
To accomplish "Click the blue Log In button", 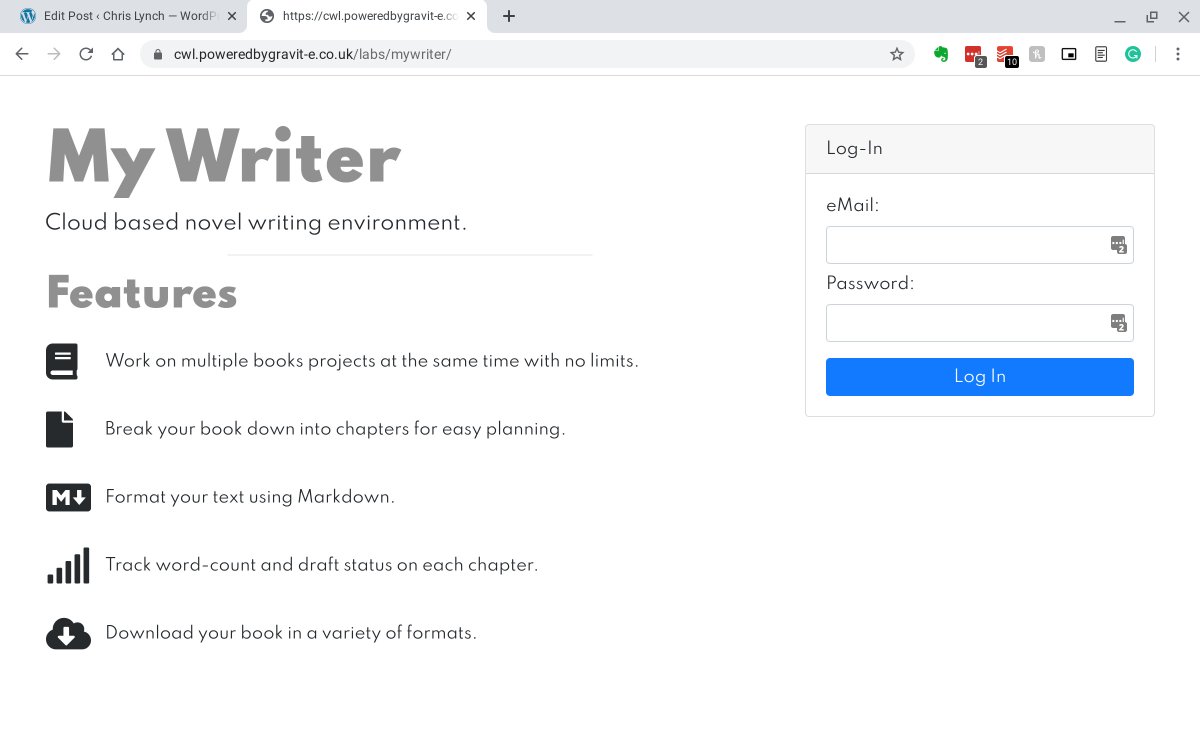I will pyautogui.click(x=980, y=377).
